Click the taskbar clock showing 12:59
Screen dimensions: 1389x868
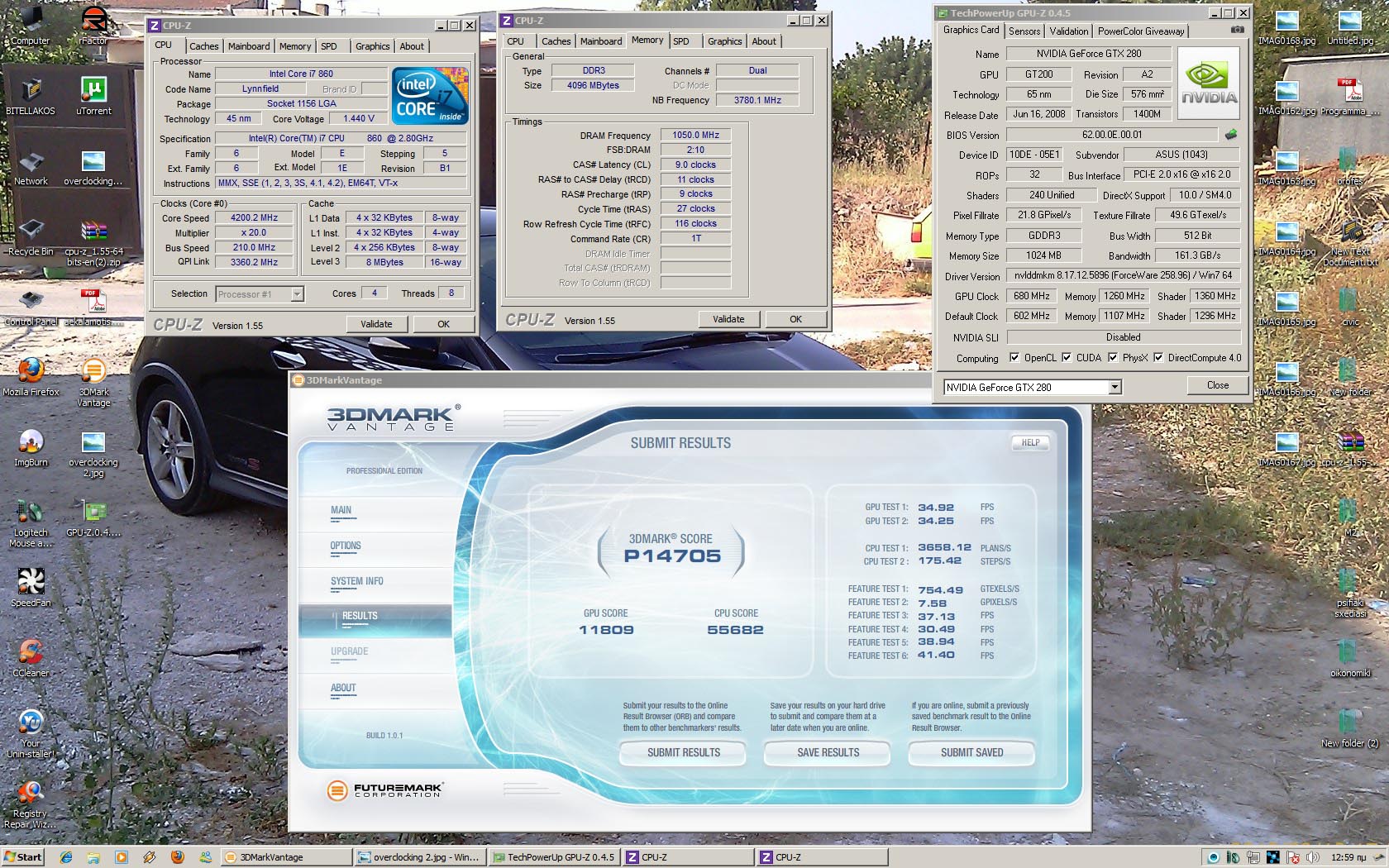(x=1348, y=857)
